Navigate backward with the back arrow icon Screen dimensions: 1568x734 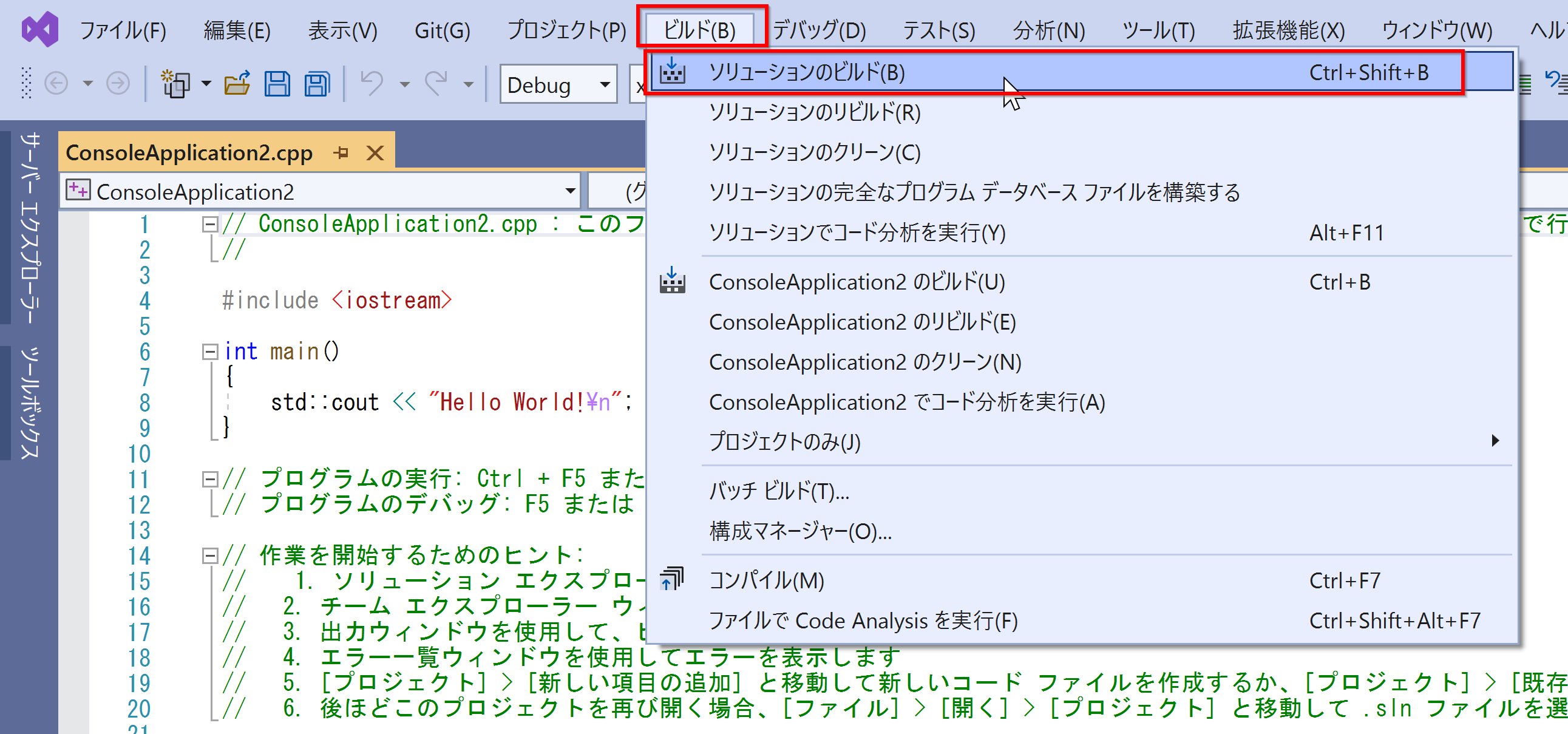56,83
